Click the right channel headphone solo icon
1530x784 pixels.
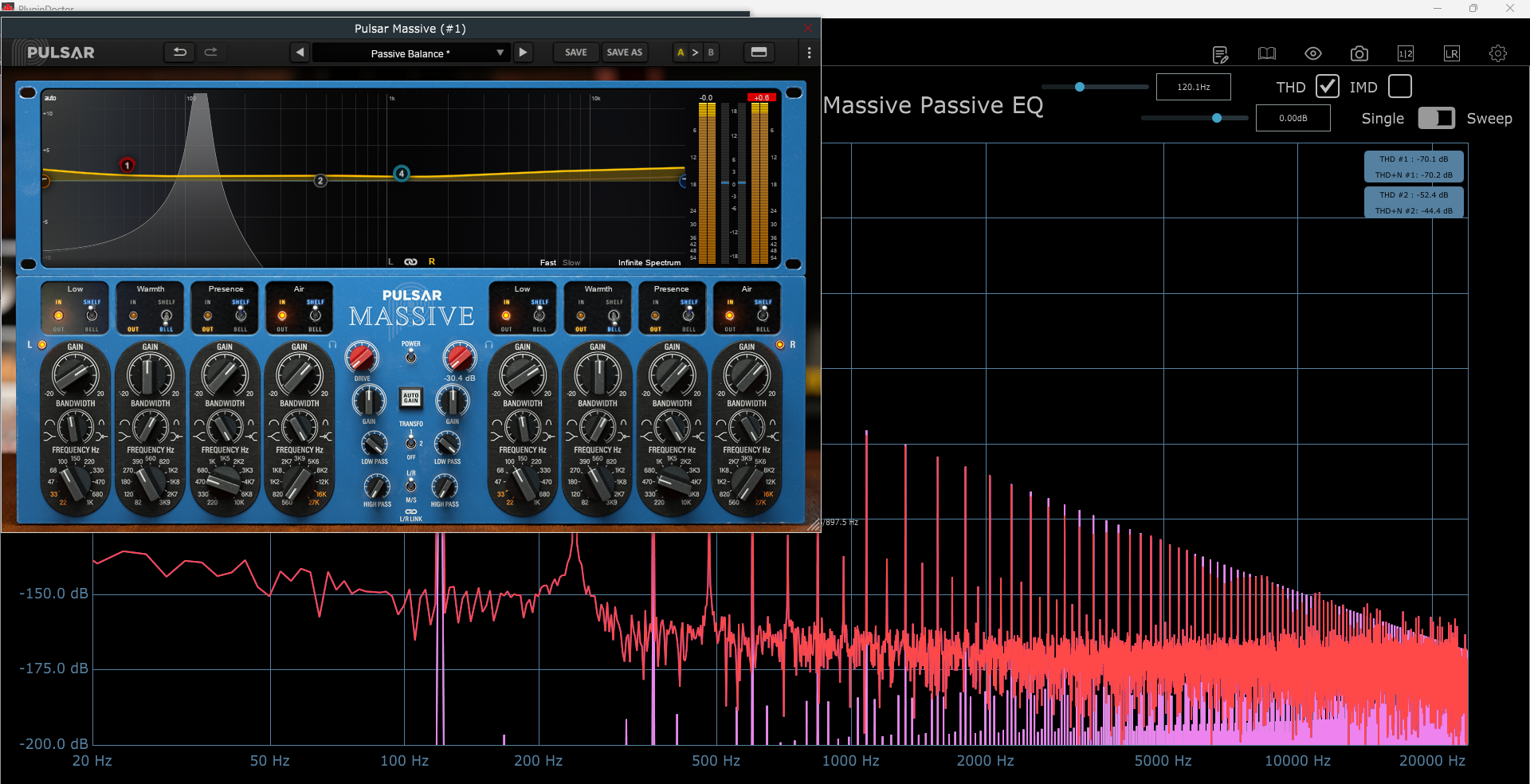488,345
